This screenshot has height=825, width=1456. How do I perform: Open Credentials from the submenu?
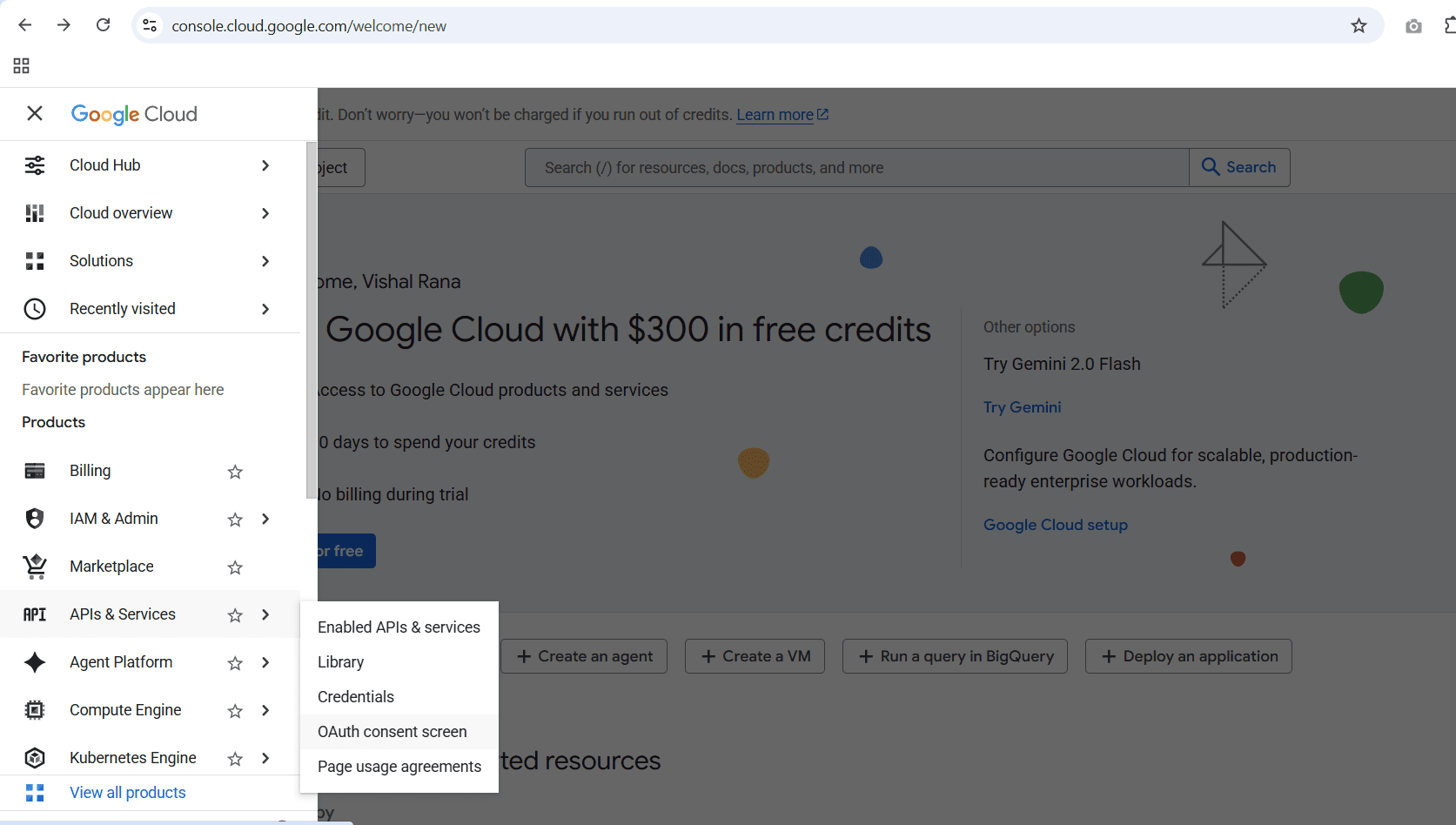click(399, 697)
